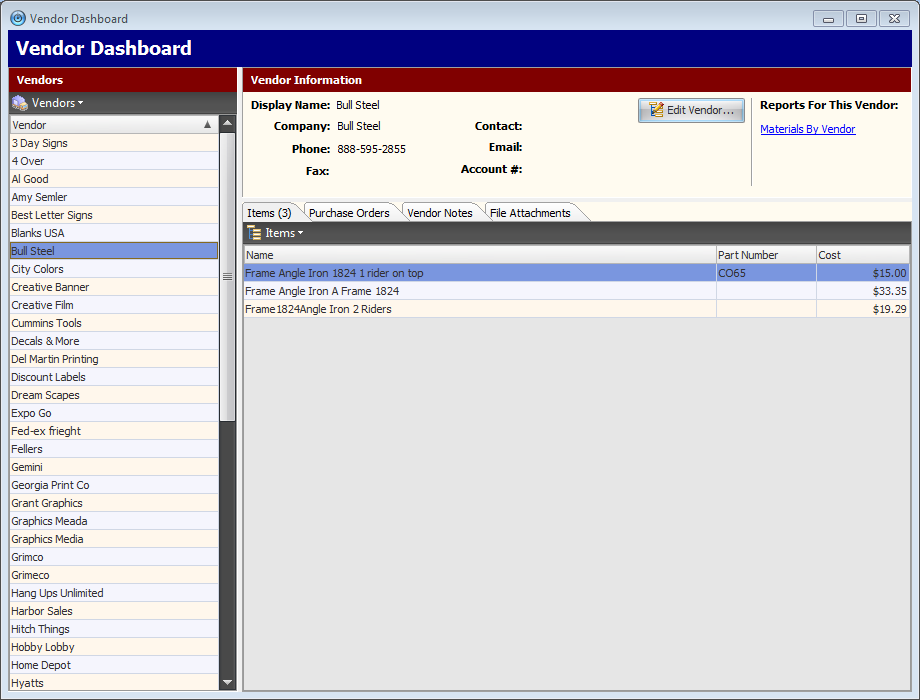Switch to the Purchase Orders tab
920x700 pixels.
(x=349, y=213)
